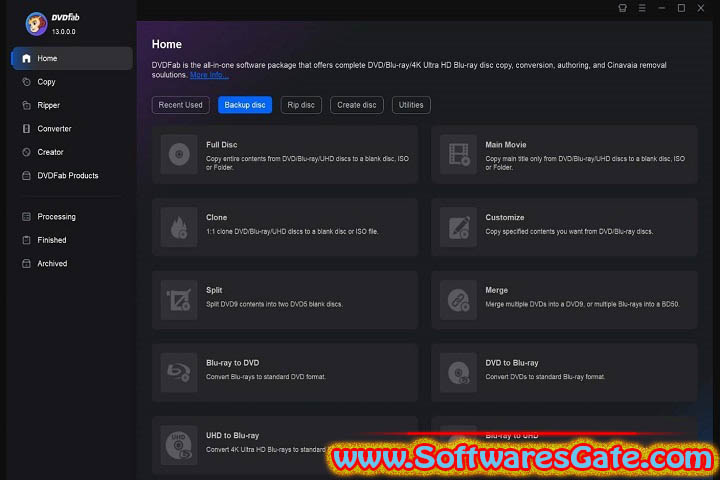Open the Converter module in sidebar
Image resolution: width=720 pixels, height=480 pixels.
pos(54,129)
